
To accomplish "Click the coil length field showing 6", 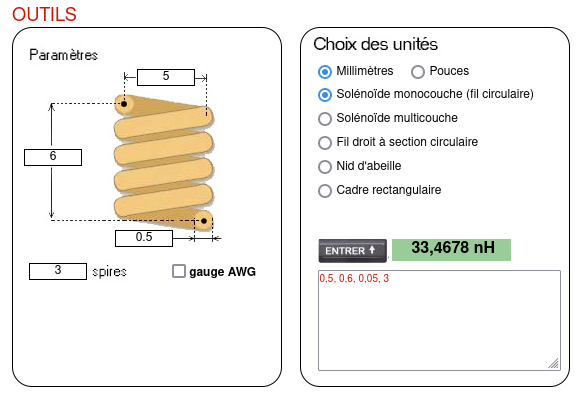I will (x=53, y=157).
